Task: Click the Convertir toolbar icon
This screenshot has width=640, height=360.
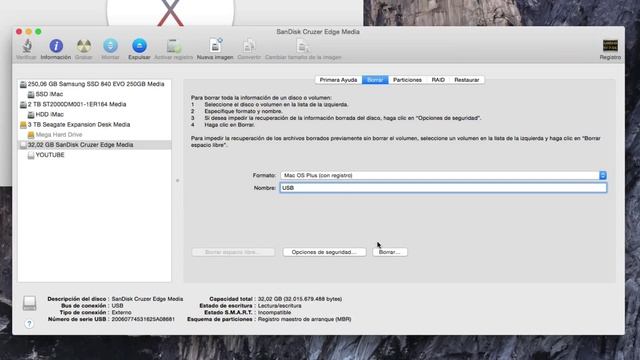Action: (249, 46)
